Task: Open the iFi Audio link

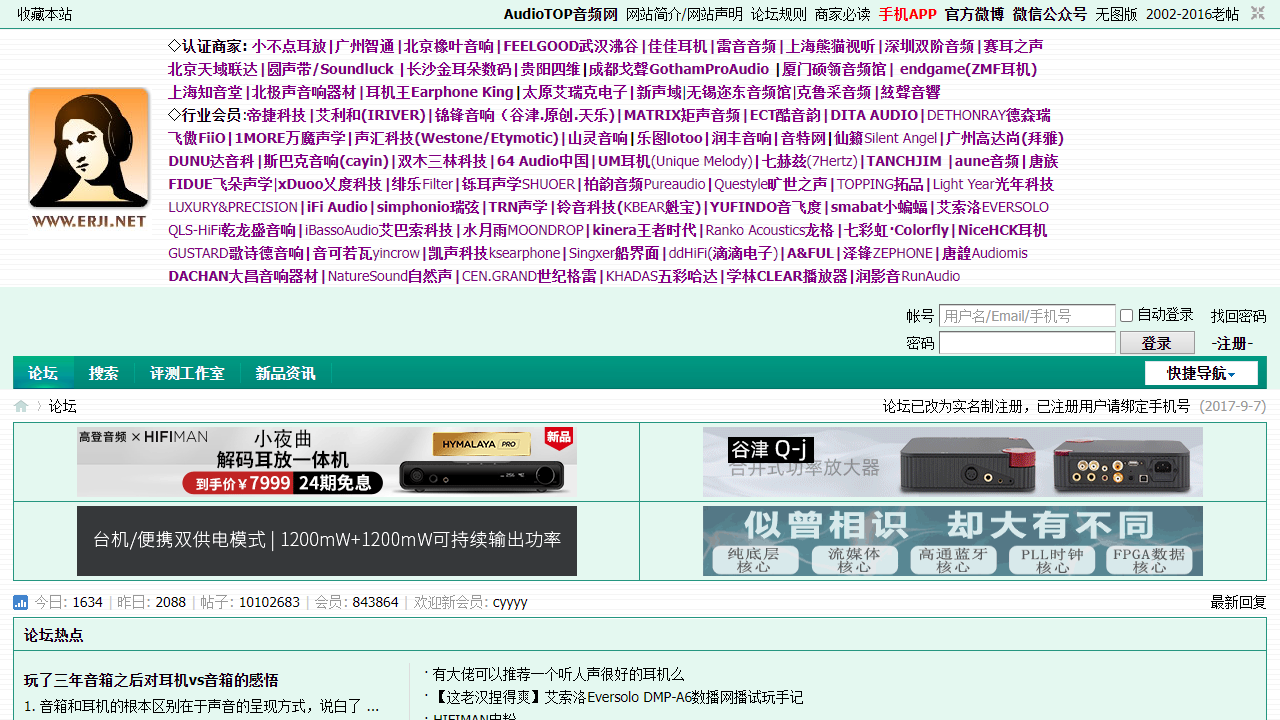Action: pyautogui.click(x=337, y=207)
